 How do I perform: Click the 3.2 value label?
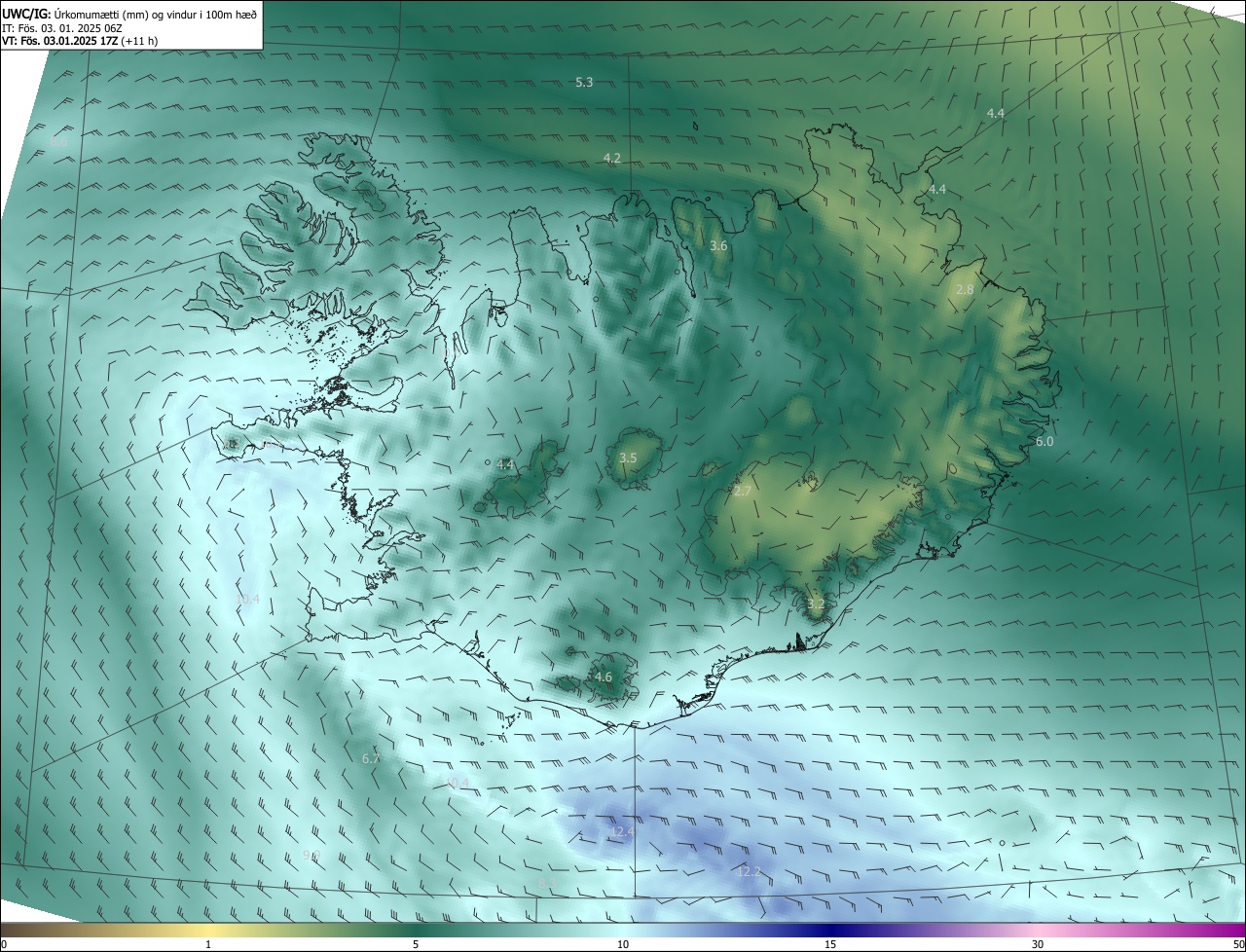[x=816, y=604]
